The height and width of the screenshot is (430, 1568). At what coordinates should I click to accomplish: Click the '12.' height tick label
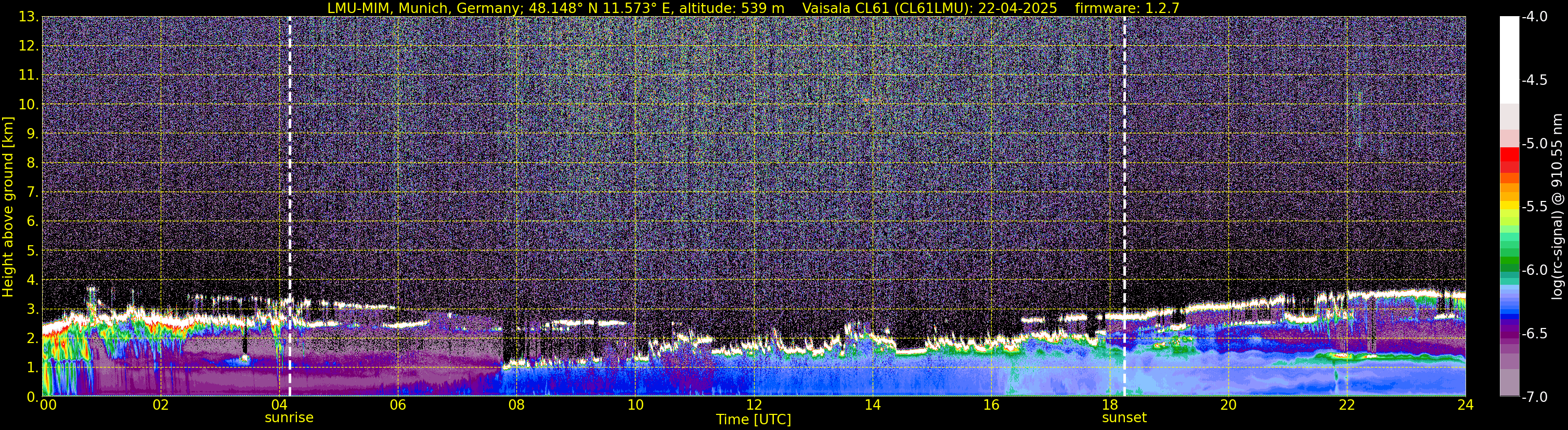29,46
